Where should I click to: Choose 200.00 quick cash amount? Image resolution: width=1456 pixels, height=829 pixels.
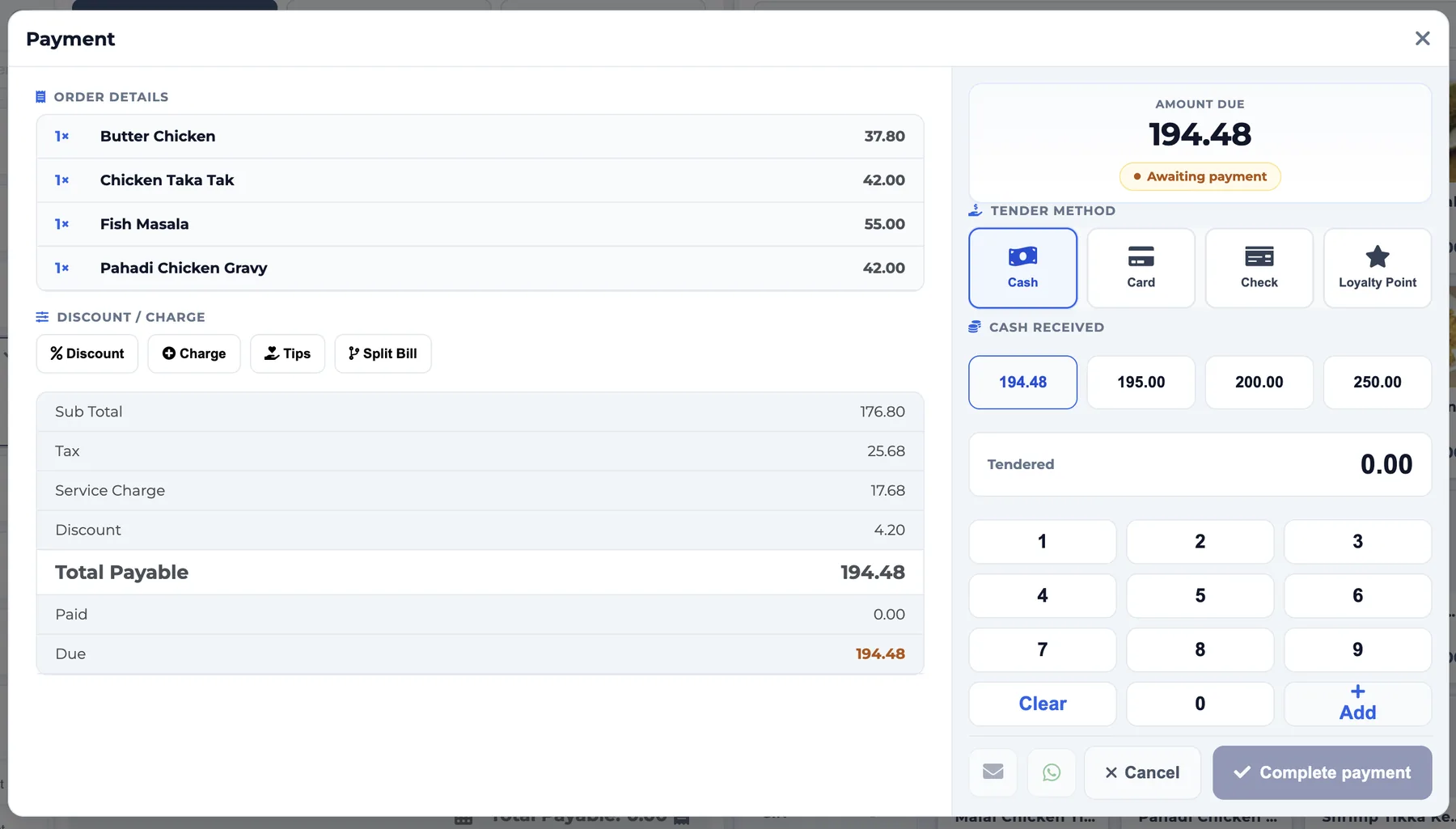pos(1259,382)
